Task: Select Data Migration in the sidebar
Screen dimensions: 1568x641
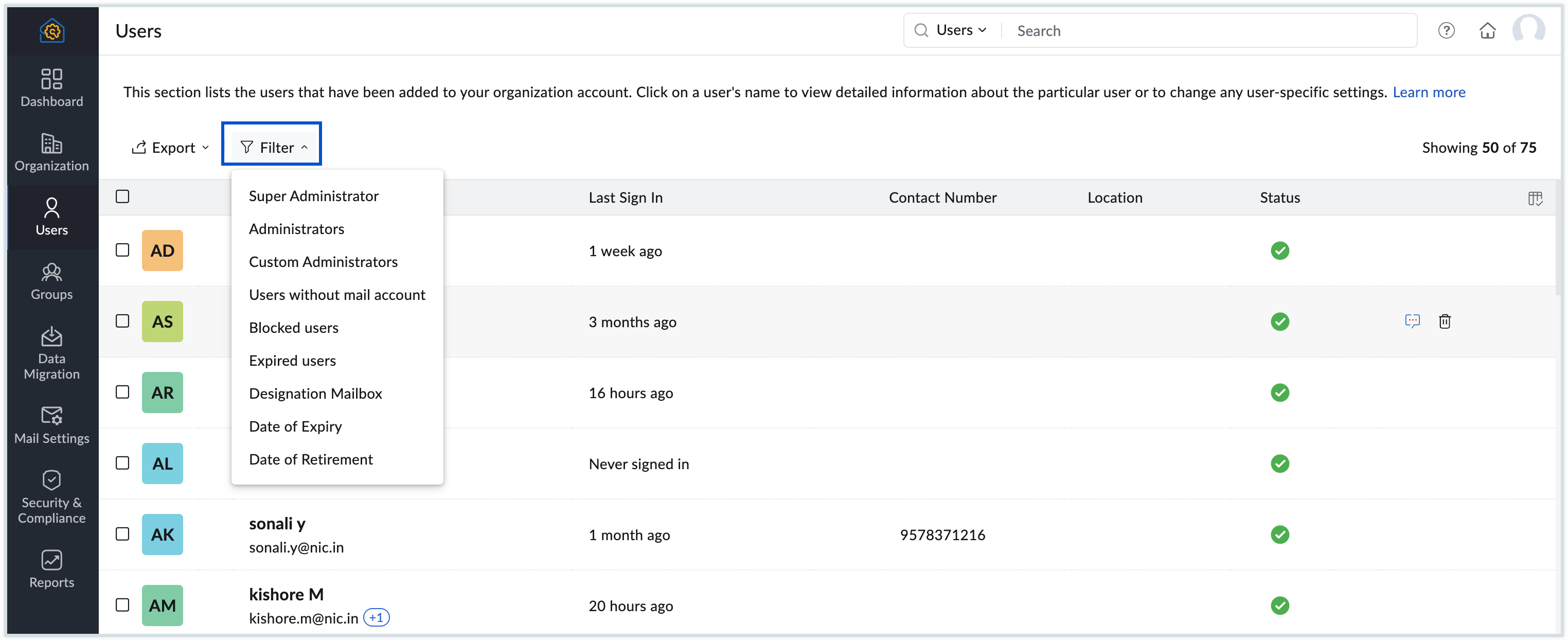Action: point(52,352)
